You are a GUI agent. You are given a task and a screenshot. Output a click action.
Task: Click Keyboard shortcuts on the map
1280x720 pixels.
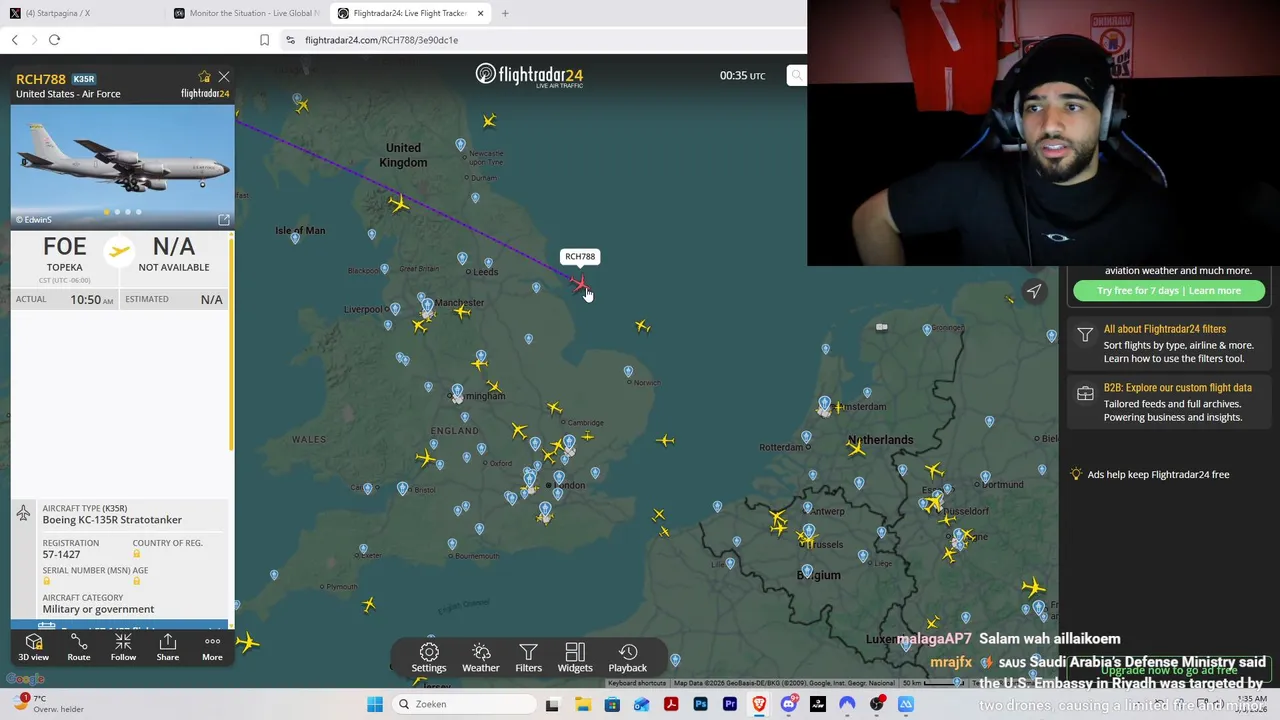[637, 683]
